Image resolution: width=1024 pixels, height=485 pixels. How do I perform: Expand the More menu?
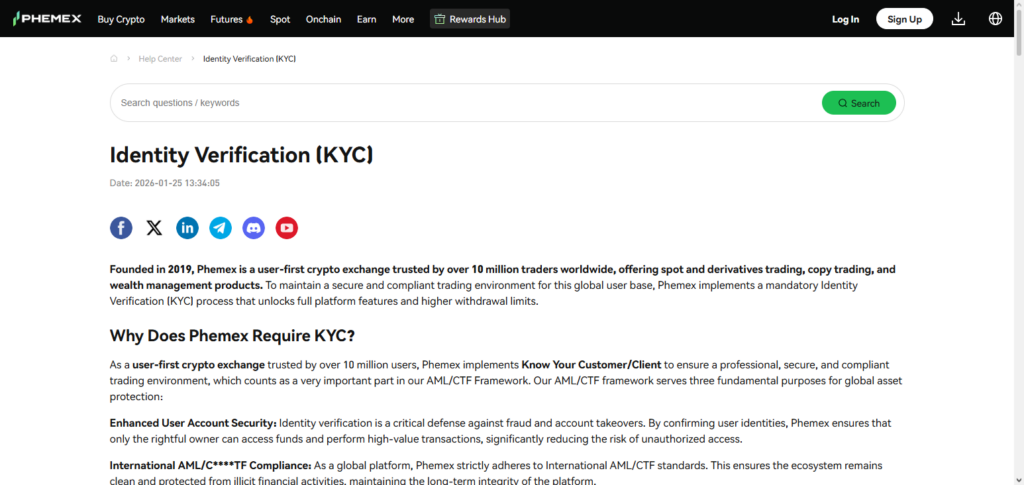[403, 19]
